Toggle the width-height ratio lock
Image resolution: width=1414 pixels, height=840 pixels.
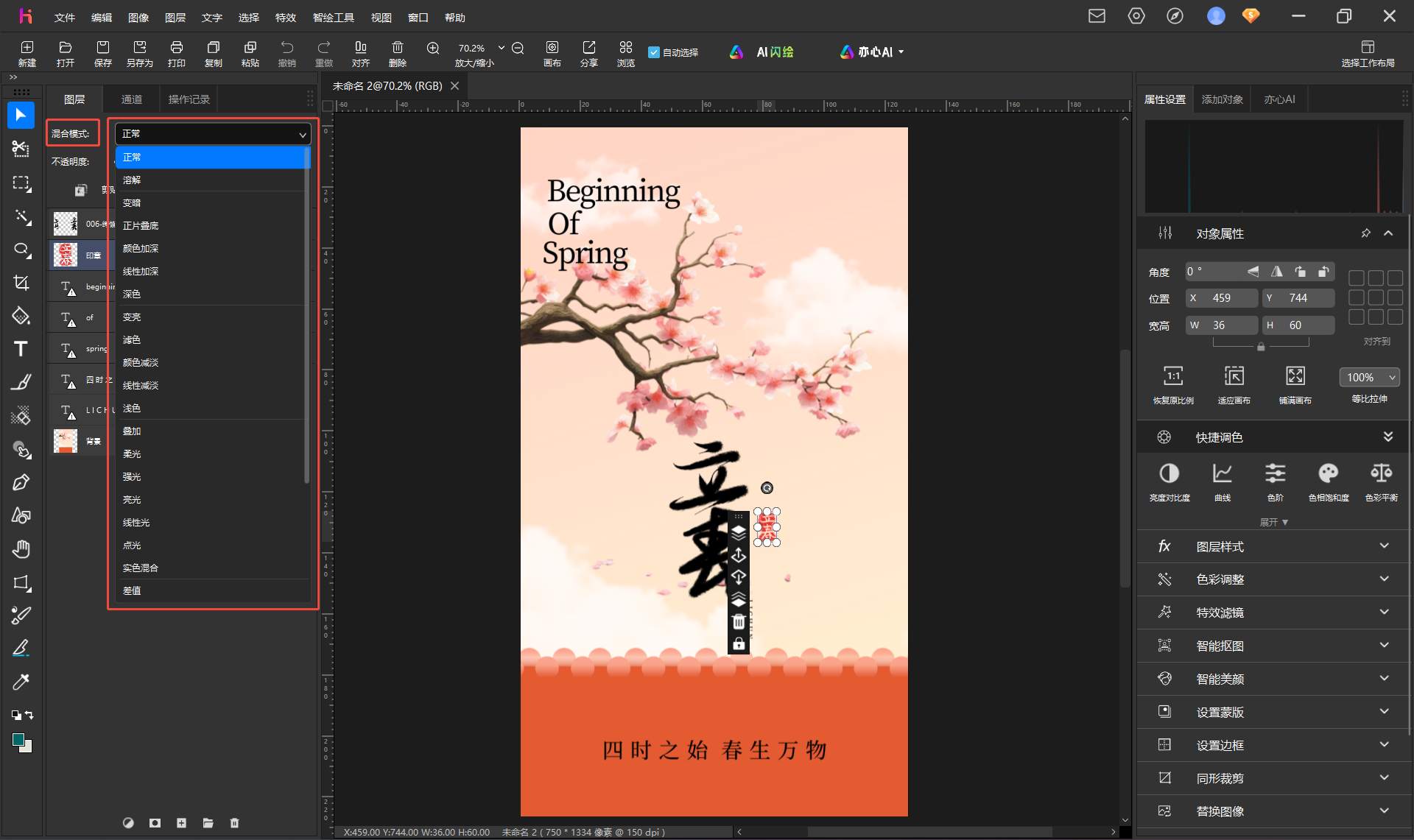(x=1261, y=347)
